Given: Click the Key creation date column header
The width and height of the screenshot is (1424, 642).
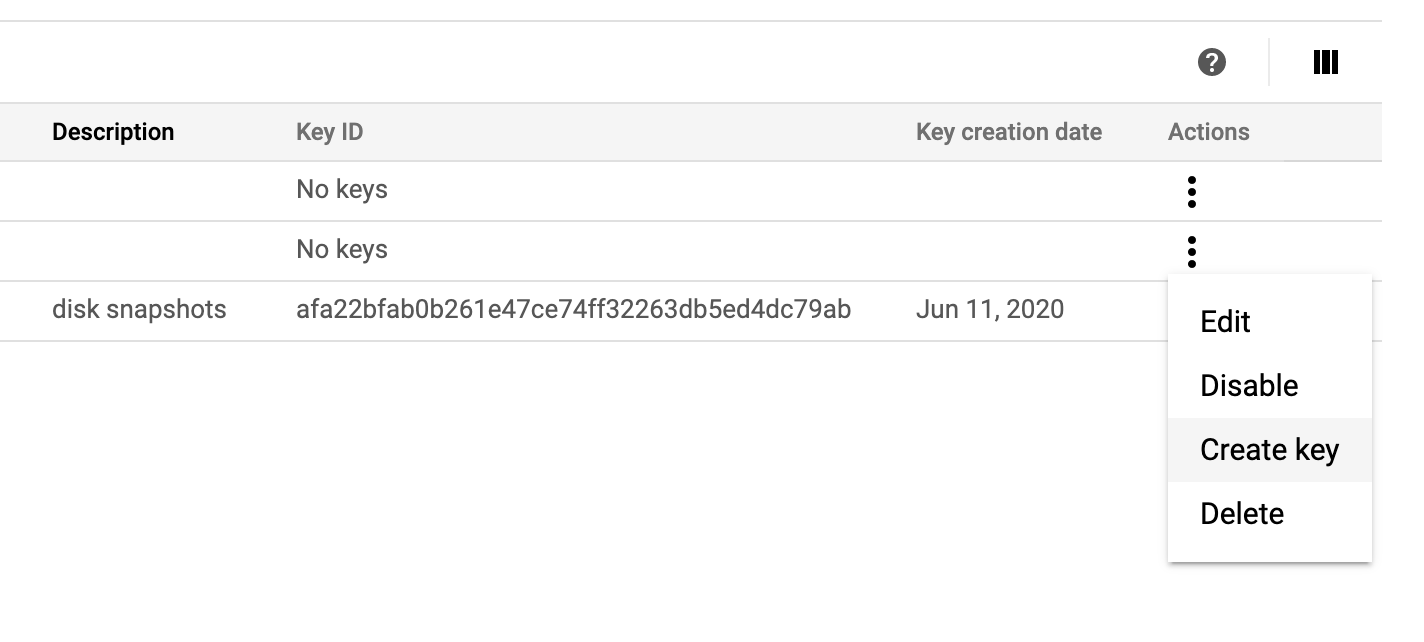Looking at the screenshot, I should [1009, 132].
